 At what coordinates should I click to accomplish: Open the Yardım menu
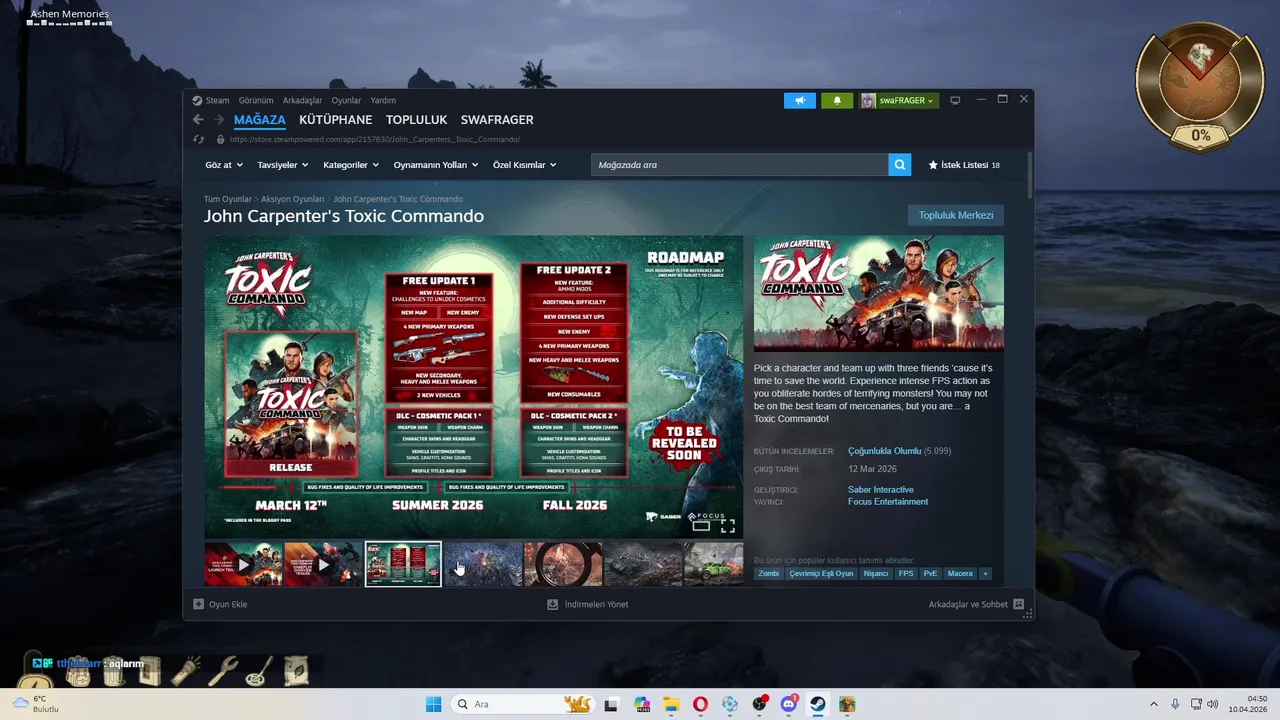click(383, 100)
